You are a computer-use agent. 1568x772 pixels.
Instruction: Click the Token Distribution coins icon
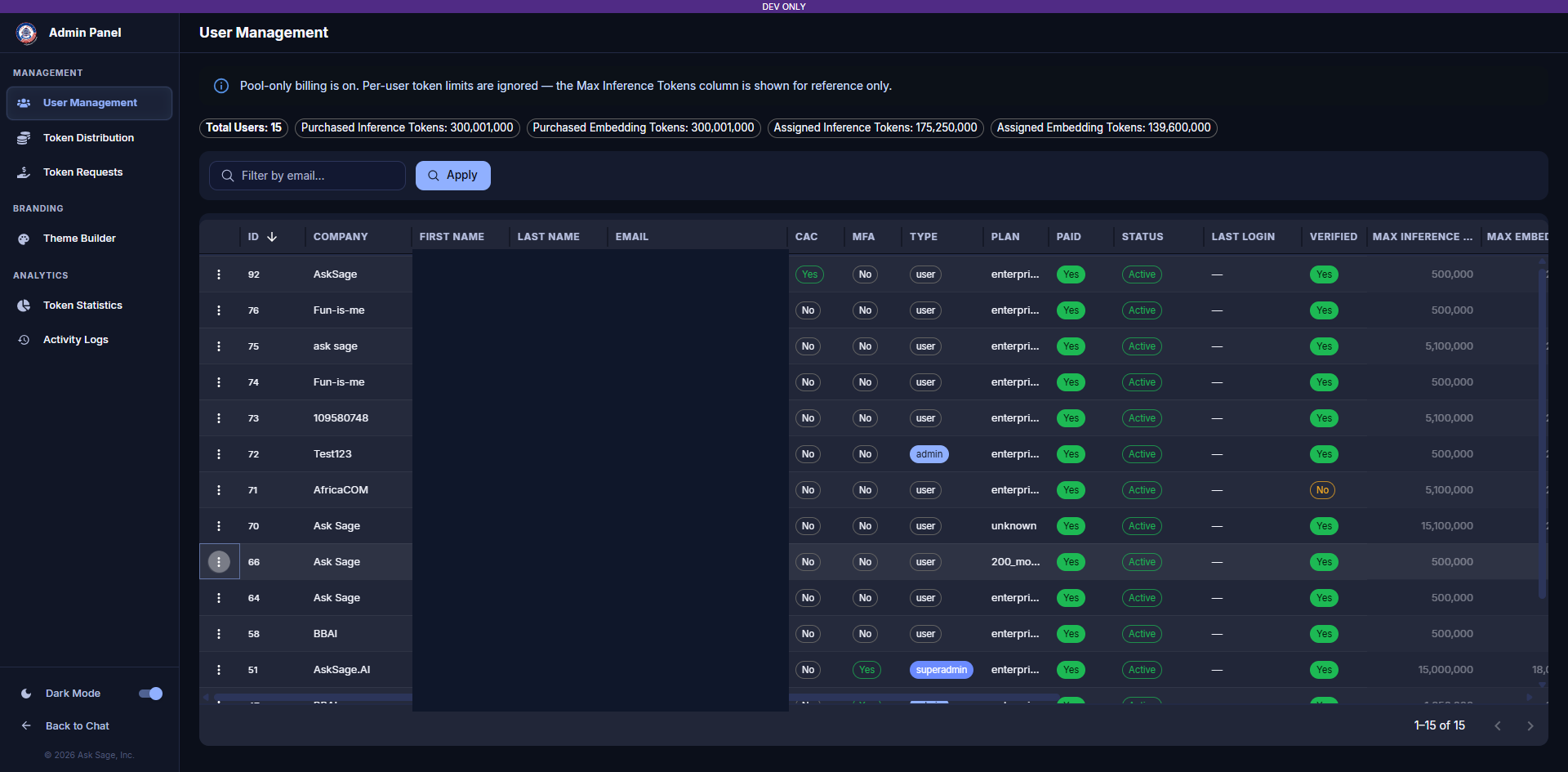point(24,138)
